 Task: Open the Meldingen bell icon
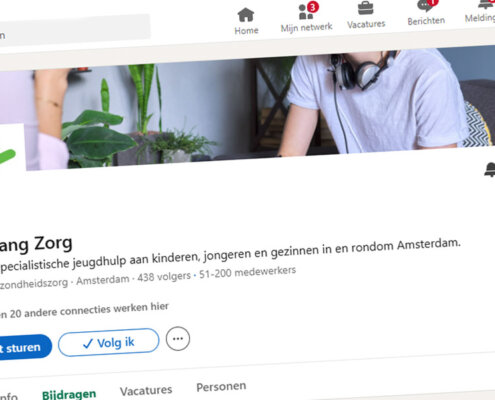tap(487, 4)
